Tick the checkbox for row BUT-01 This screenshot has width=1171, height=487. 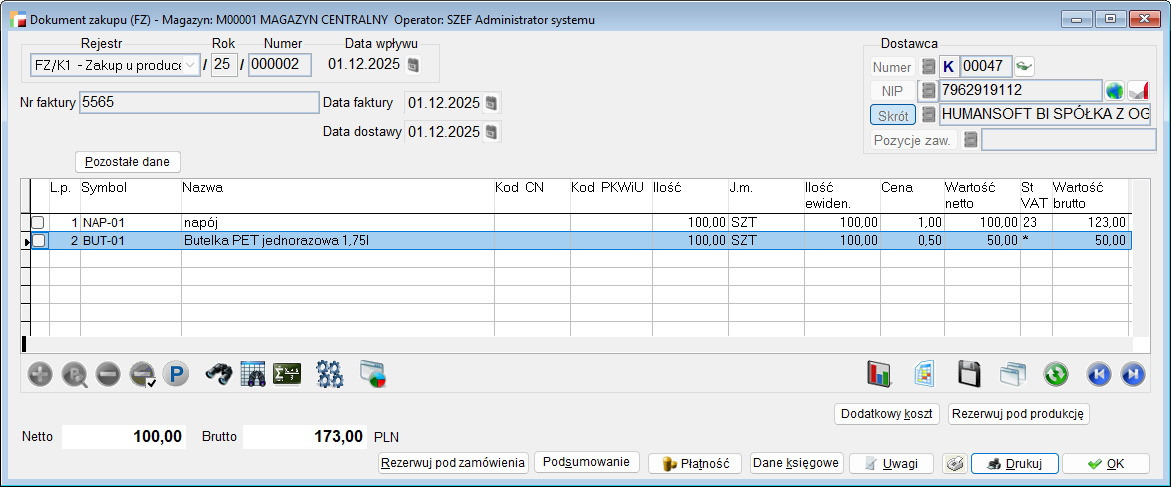pyautogui.click(x=38, y=241)
